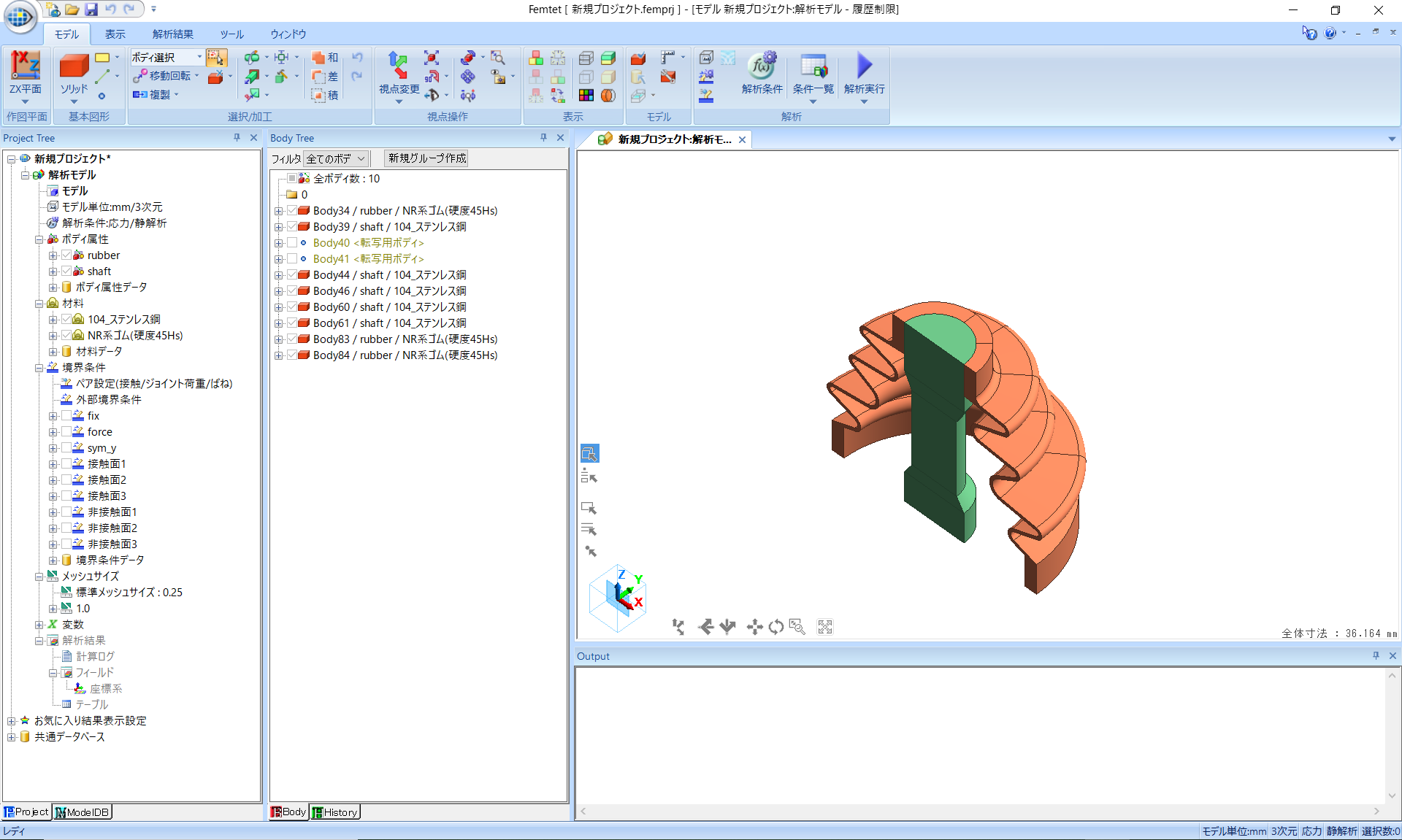Run analysis with 解析実行 button
Viewport: 1402px width, 840px height.
point(864,67)
